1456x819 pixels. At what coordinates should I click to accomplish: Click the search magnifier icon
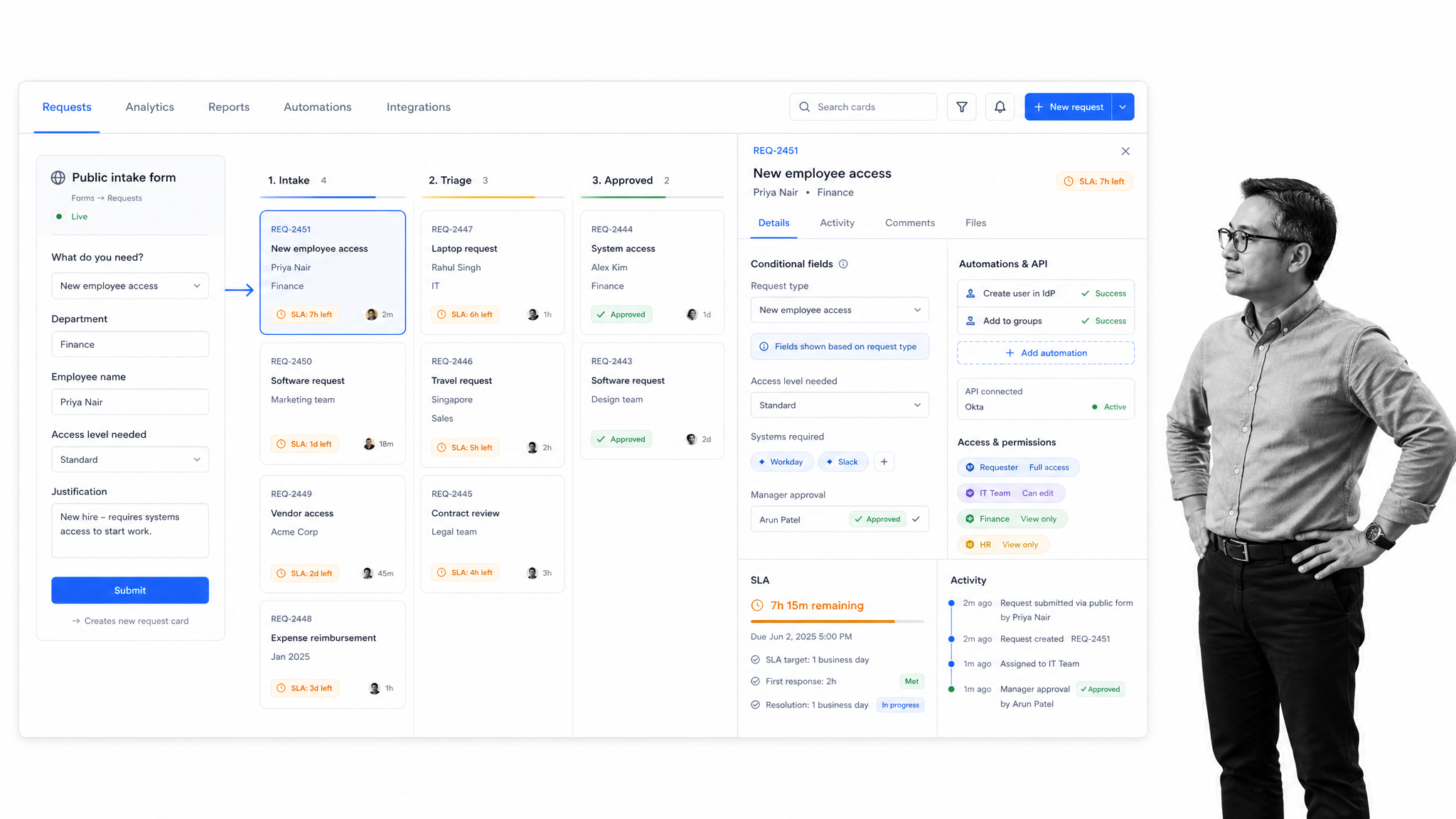click(804, 107)
